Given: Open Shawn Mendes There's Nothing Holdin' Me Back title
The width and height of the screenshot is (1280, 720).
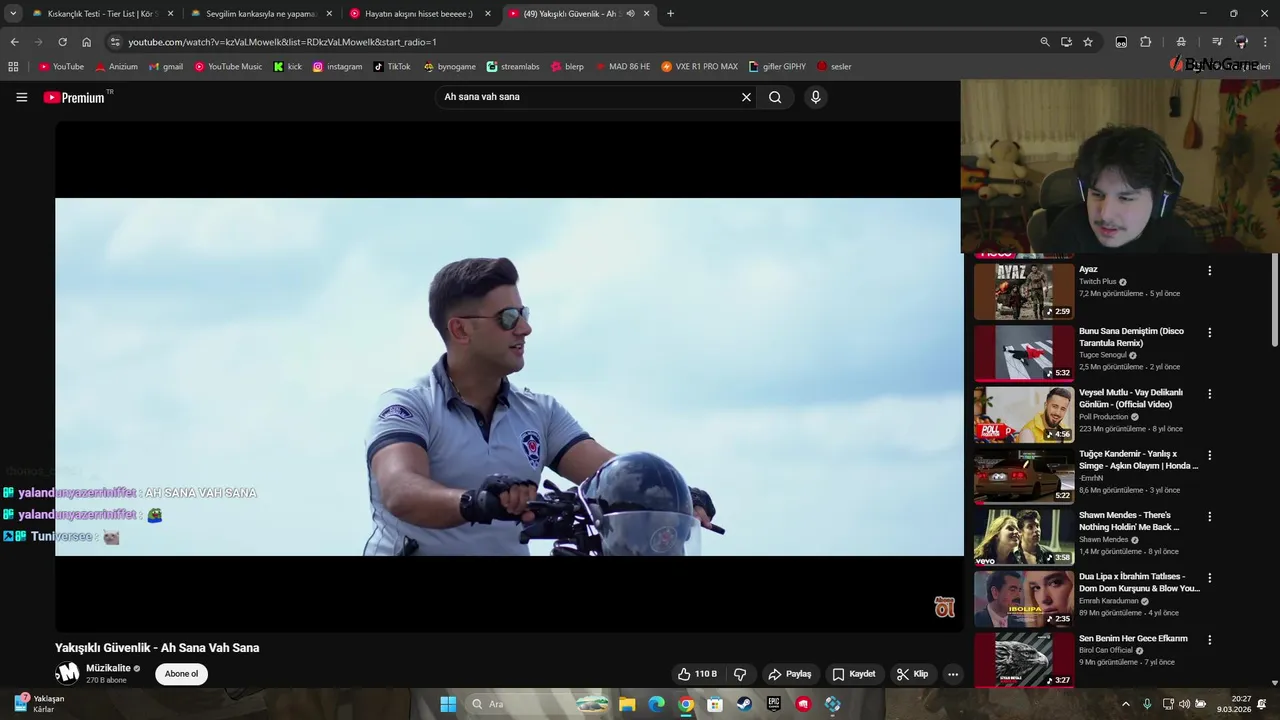Looking at the screenshot, I should tap(1129, 521).
